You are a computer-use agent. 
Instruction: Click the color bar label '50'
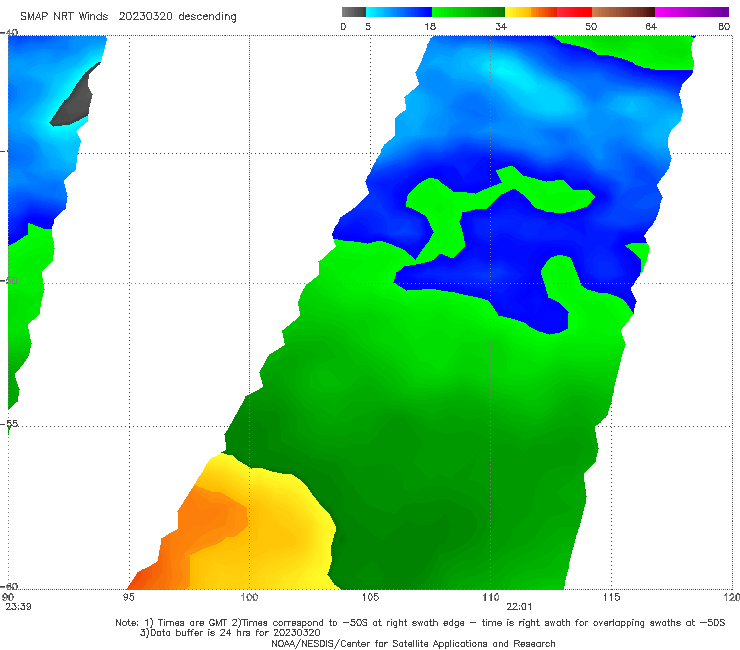tap(591, 26)
